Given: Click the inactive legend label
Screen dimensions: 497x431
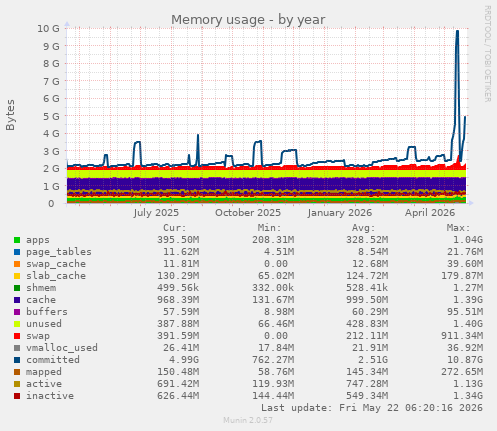Looking at the screenshot, I should [x=50, y=396].
